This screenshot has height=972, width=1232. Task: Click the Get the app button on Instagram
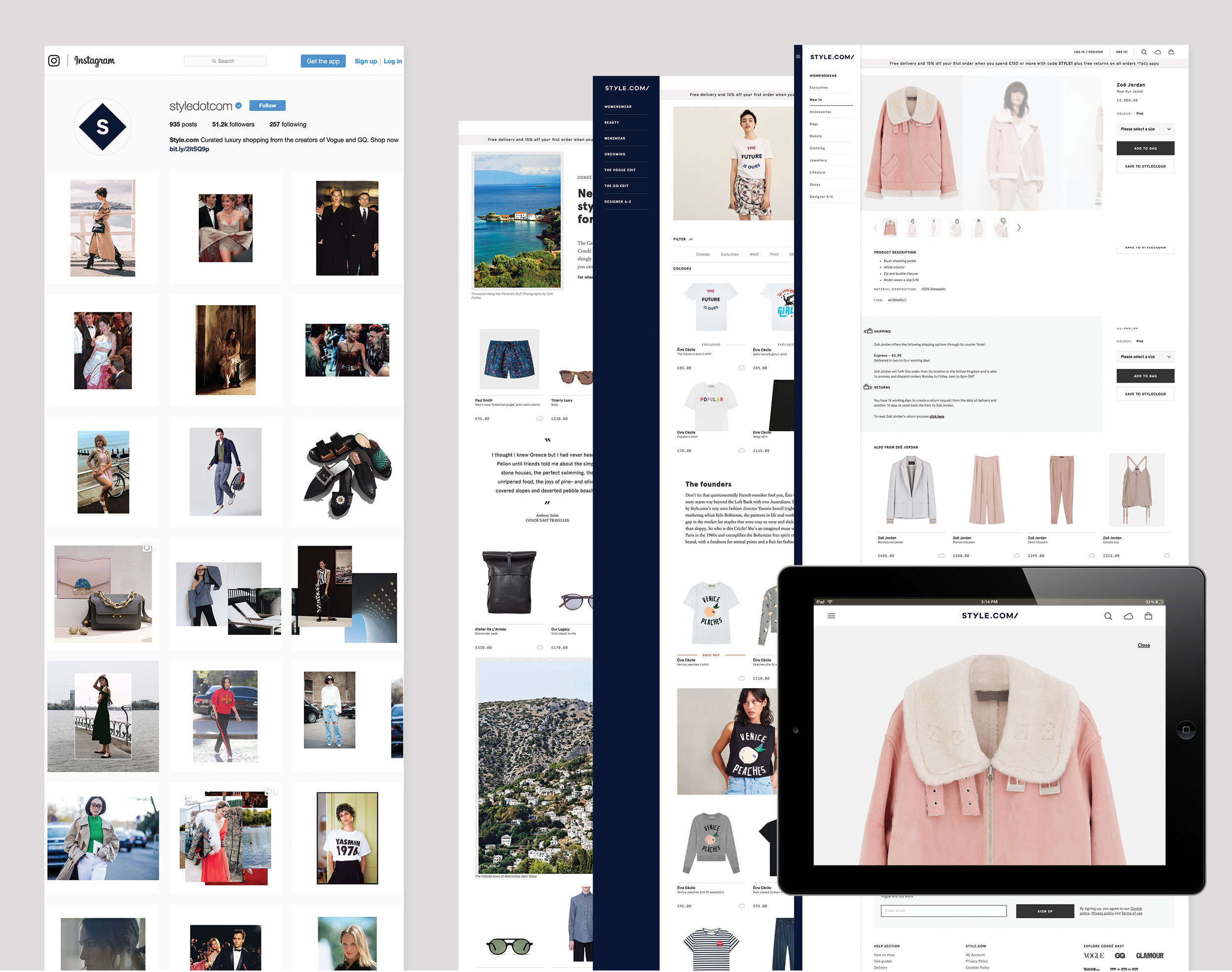click(x=323, y=61)
